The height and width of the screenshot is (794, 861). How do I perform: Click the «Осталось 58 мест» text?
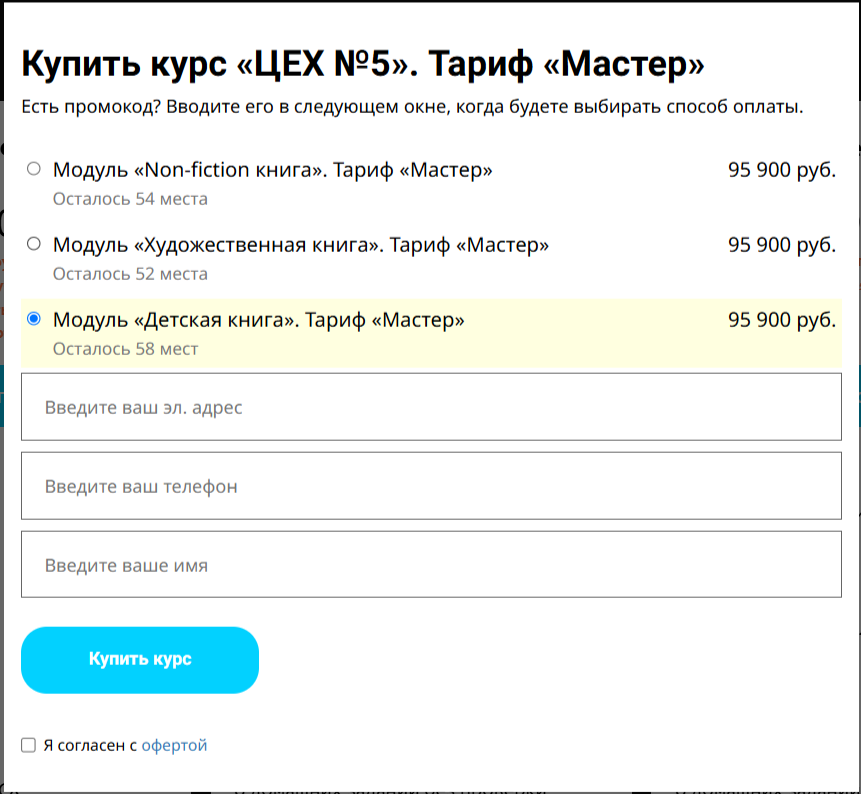125,349
